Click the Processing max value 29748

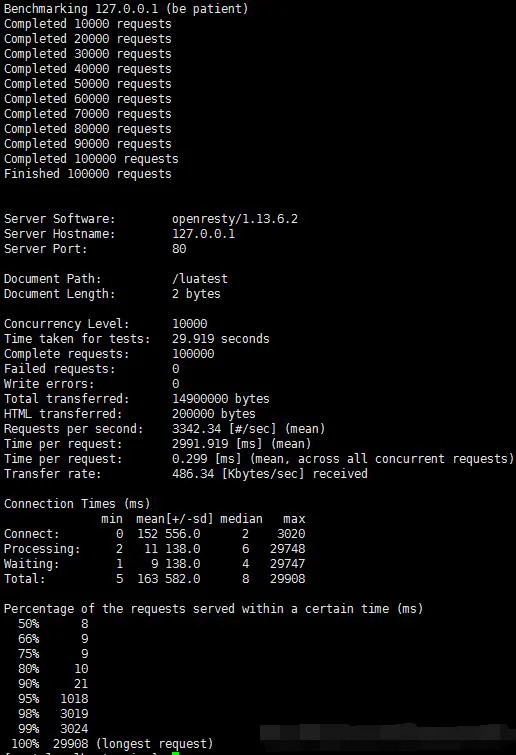click(287, 549)
